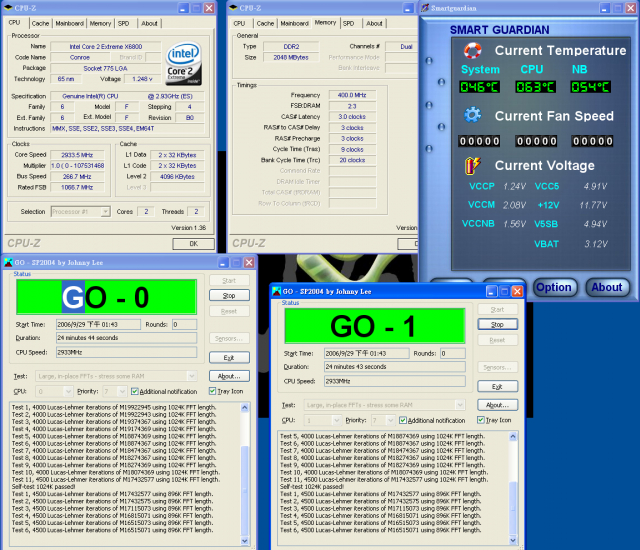This screenshot has height=550, width=640.
Task: Open About tab in left CPU-Z window
Action: (149, 24)
